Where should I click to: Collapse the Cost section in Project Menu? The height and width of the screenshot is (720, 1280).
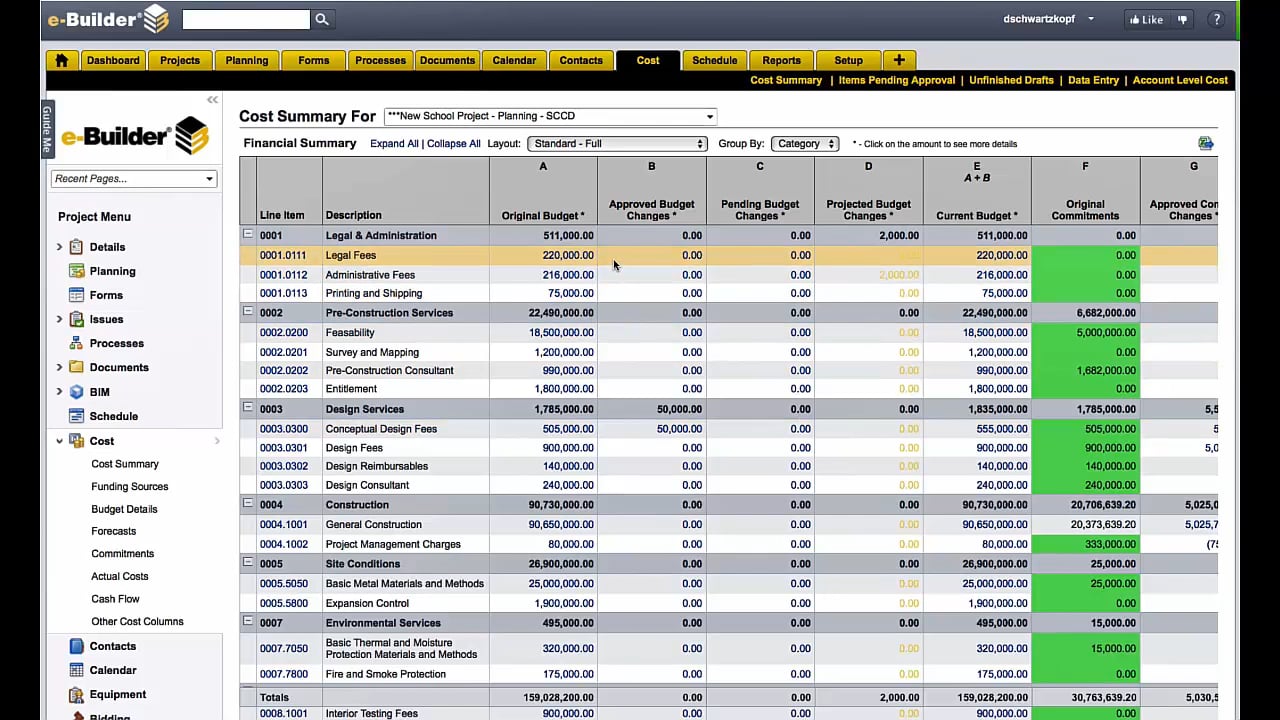tap(59, 441)
